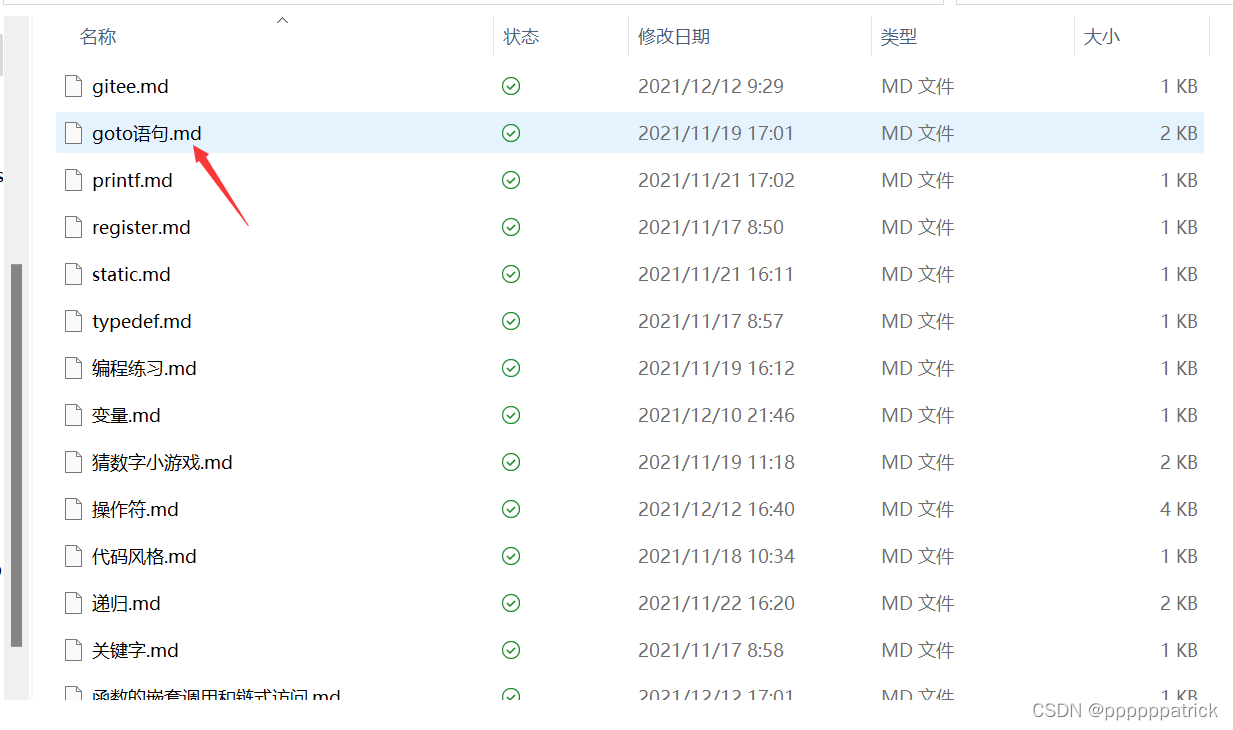
Task: Click the sync status checkmark for 代码风格.md
Action: (x=511, y=556)
